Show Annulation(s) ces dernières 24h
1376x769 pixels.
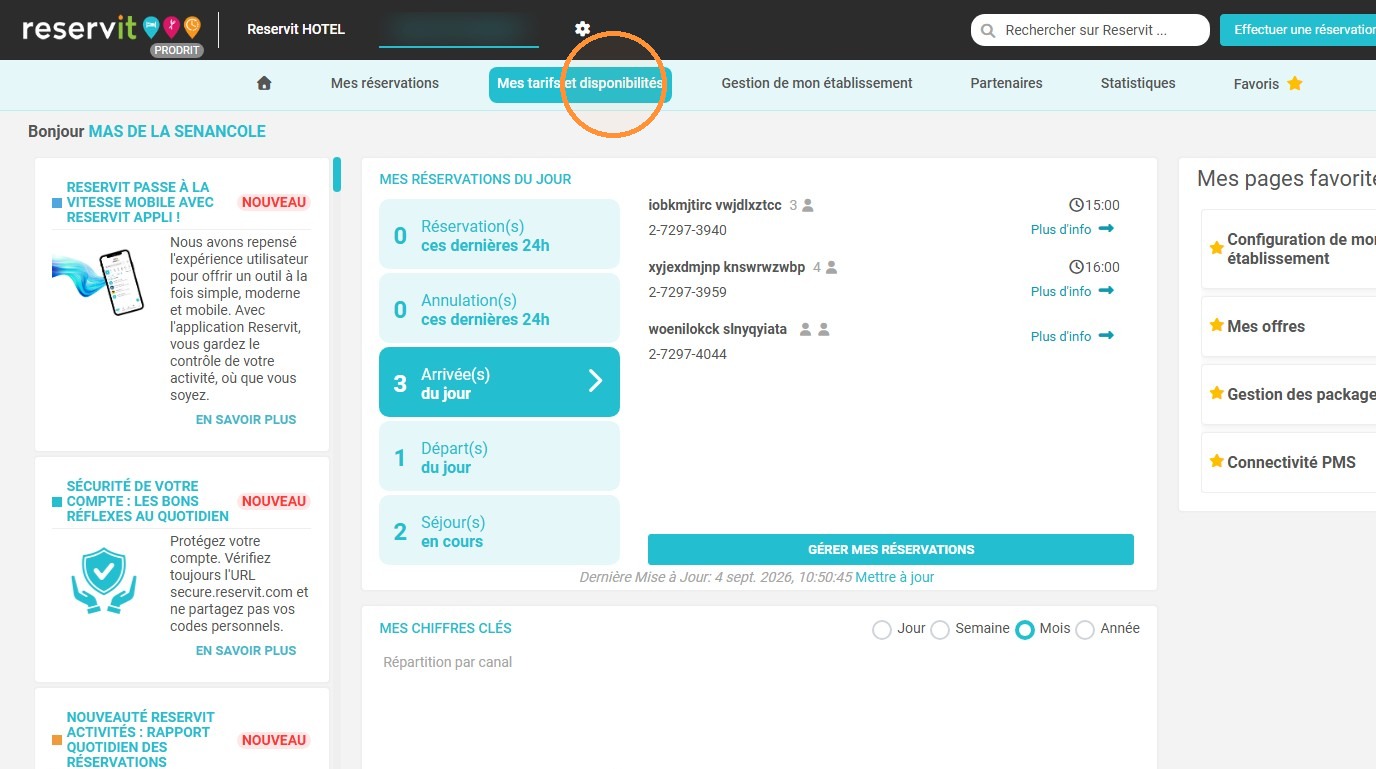click(499, 309)
